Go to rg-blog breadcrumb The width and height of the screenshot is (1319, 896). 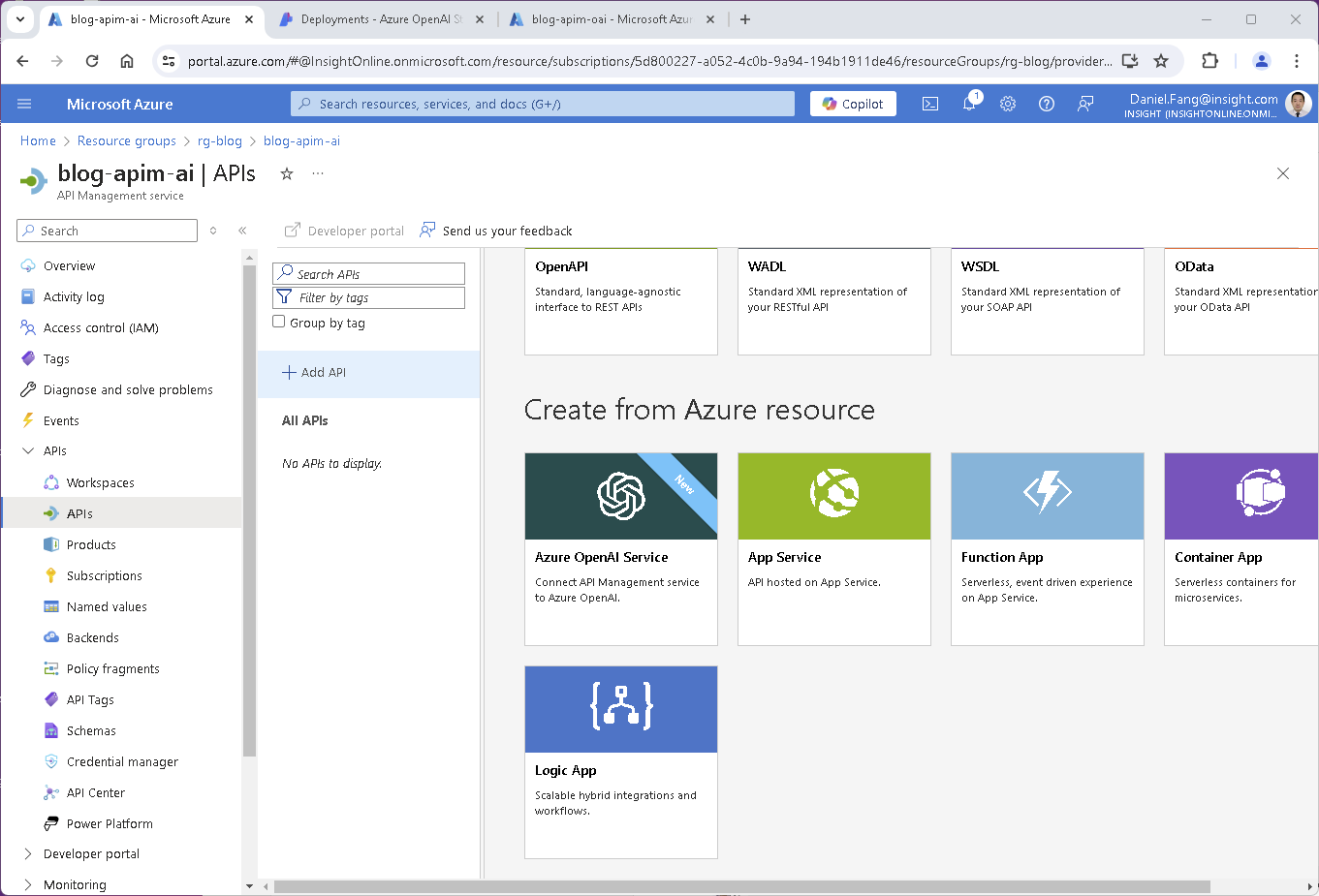(220, 140)
